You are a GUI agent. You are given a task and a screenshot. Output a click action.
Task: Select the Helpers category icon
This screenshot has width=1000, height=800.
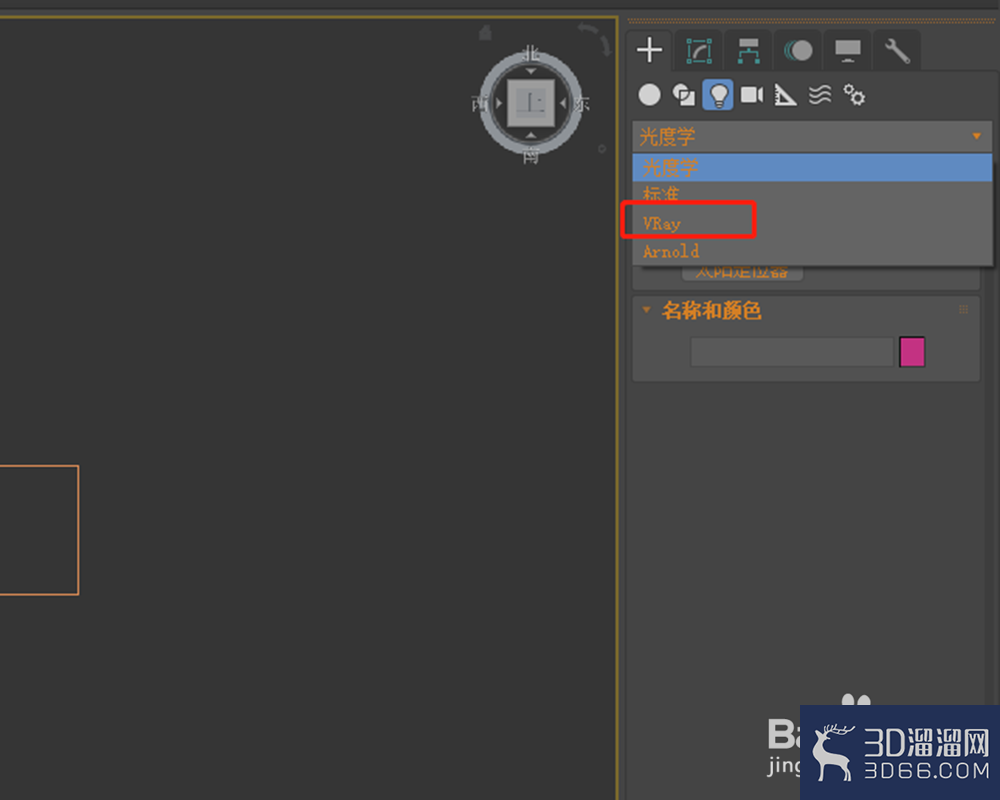tap(785, 95)
